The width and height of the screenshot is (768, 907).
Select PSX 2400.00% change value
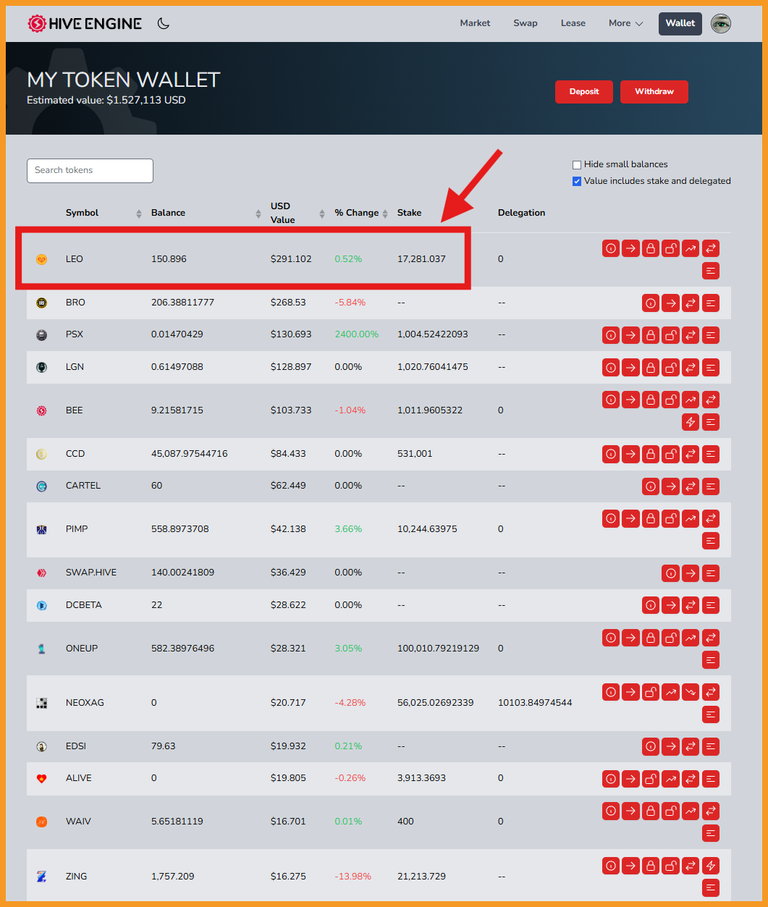(x=356, y=334)
